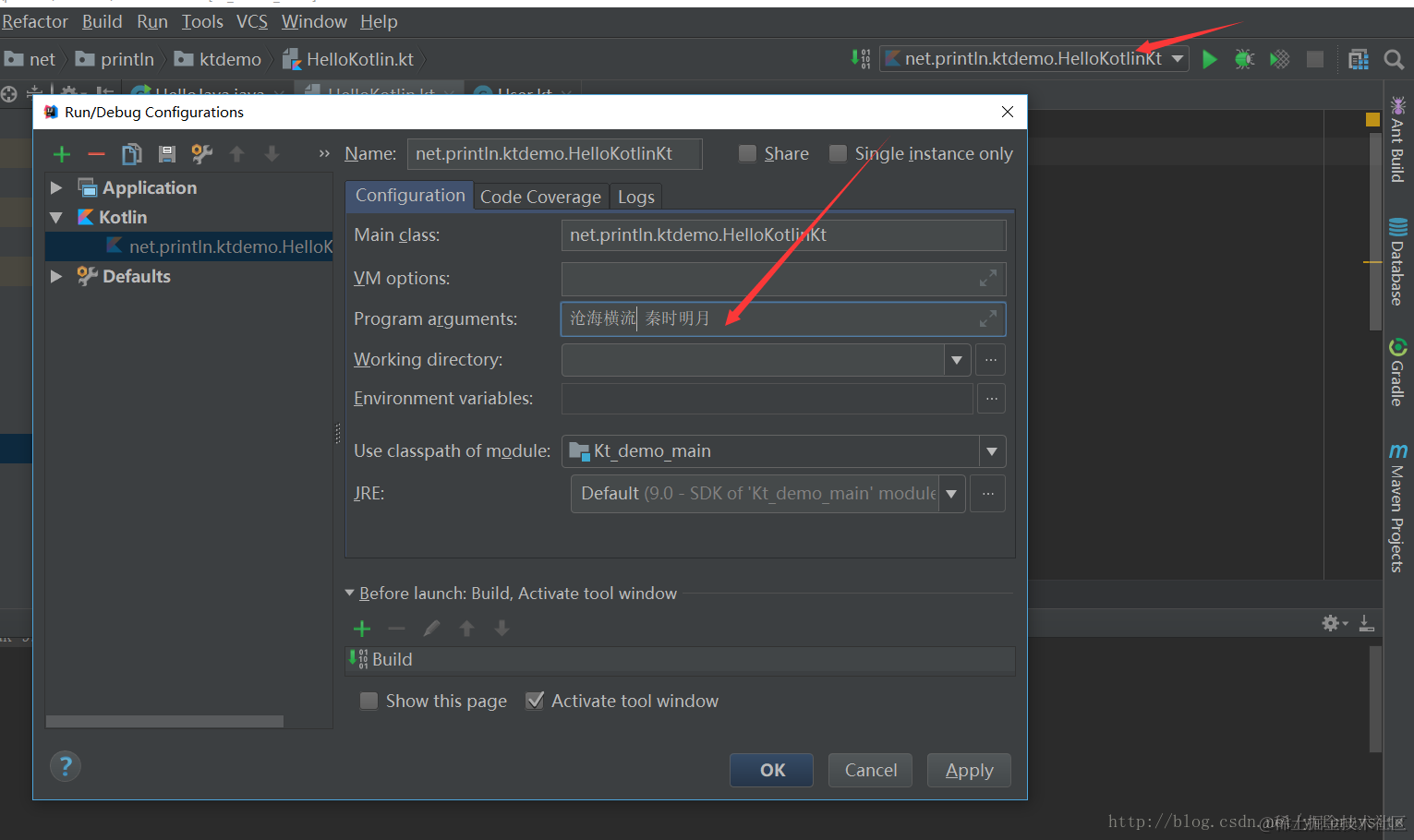The image size is (1414, 840).
Task: Debug the application with bug icon
Action: point(1244,60)
